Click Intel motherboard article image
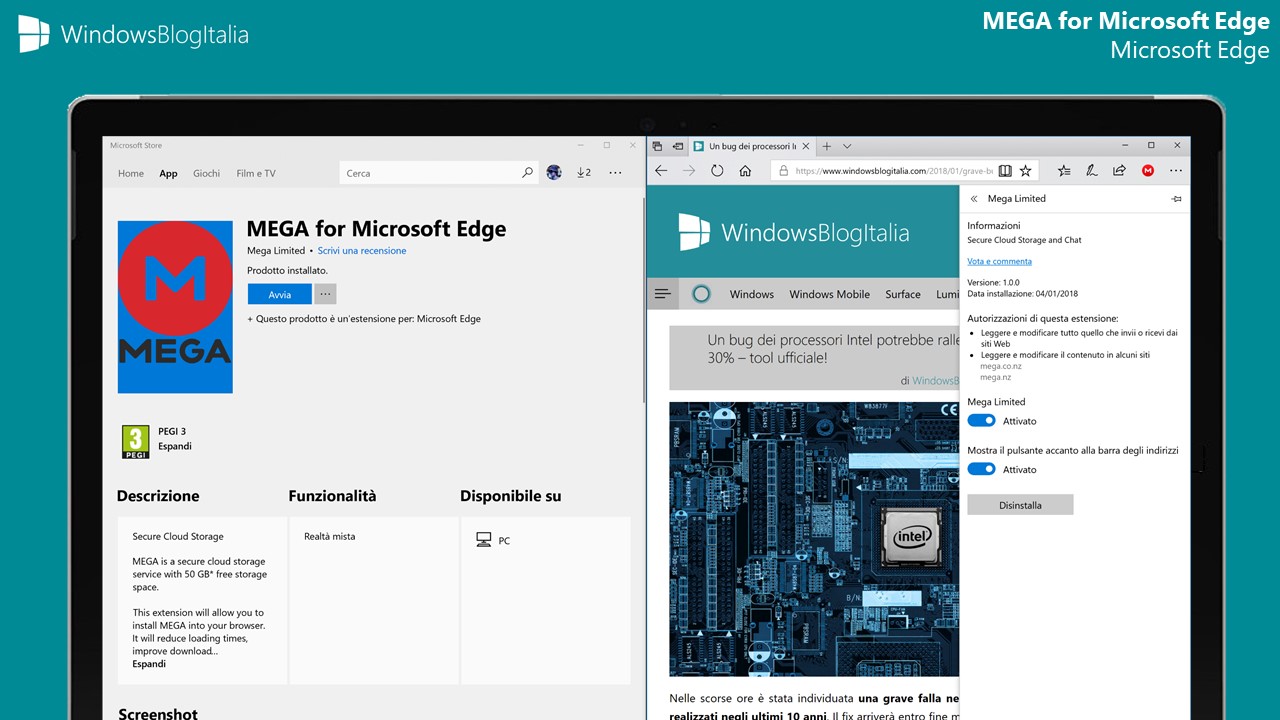This screenshot has height=720, width=1280. [814, 539]
